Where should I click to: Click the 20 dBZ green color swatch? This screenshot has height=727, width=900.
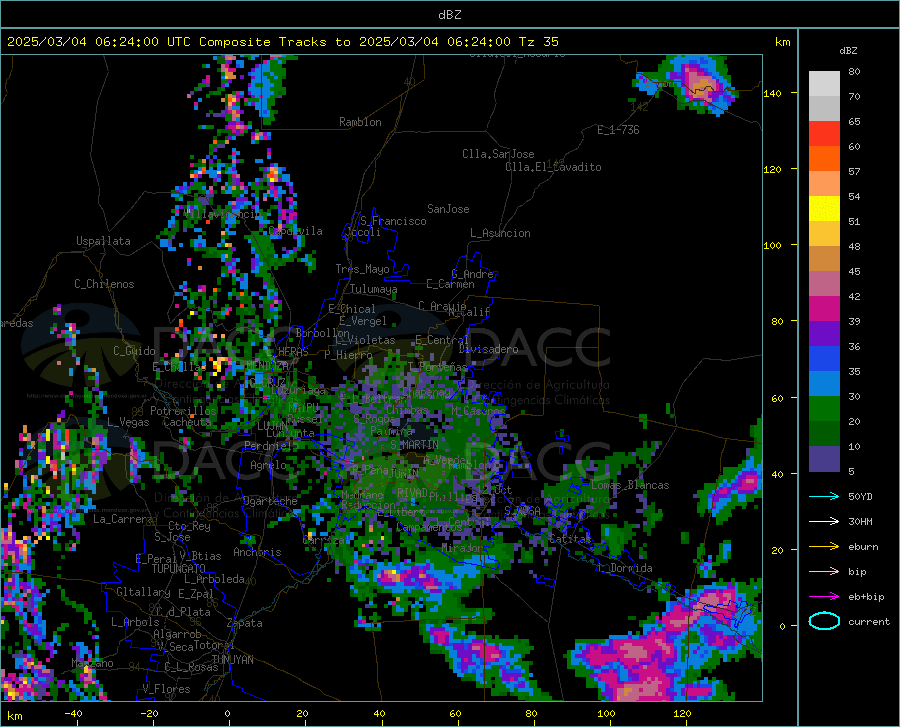[x=824, y=409]
